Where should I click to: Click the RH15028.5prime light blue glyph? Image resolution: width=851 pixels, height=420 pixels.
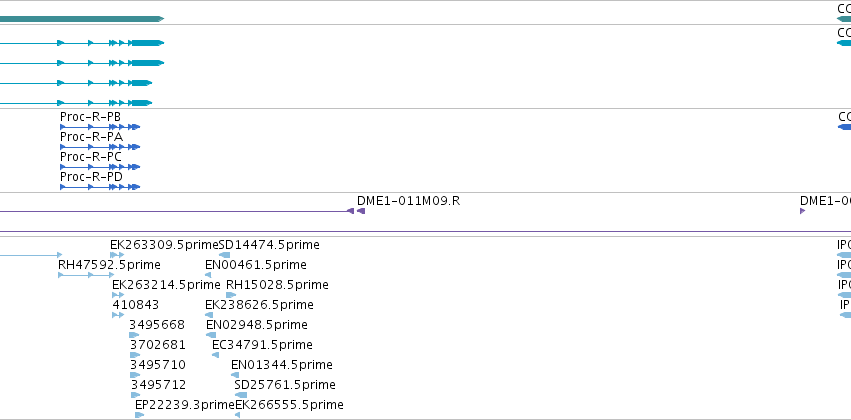[231, 295]
